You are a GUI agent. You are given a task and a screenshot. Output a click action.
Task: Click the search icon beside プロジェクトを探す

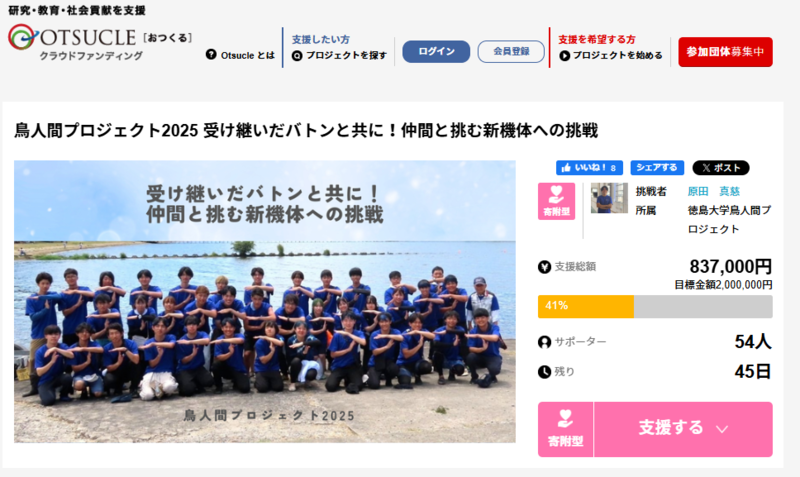(297, 56)
